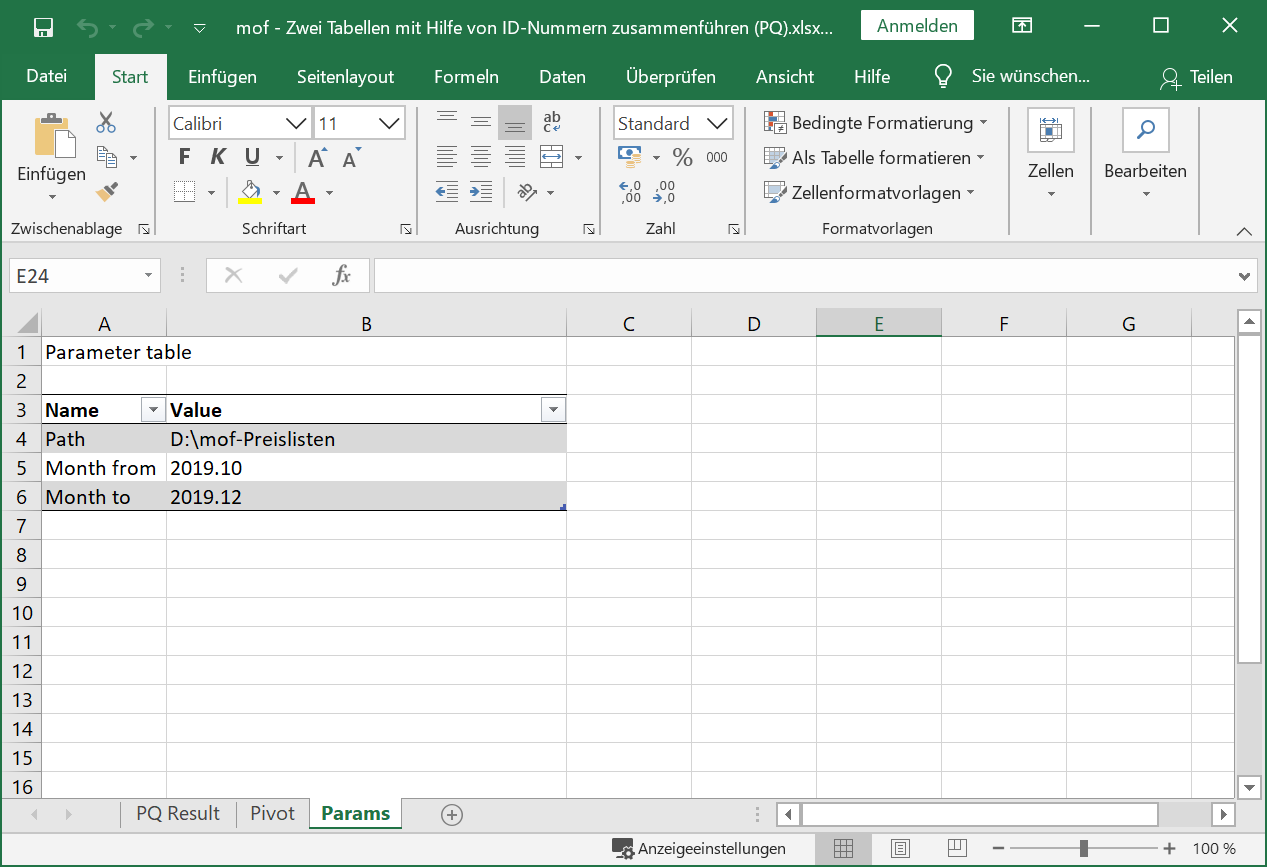Switch to Page Layout view in status bar

[900, 849]
